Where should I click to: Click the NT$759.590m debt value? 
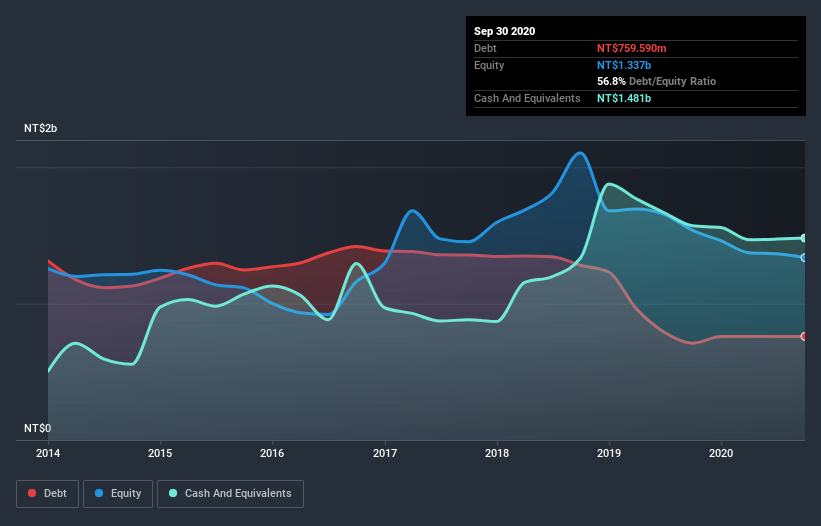pyautogui.click(x=631, y=48)
